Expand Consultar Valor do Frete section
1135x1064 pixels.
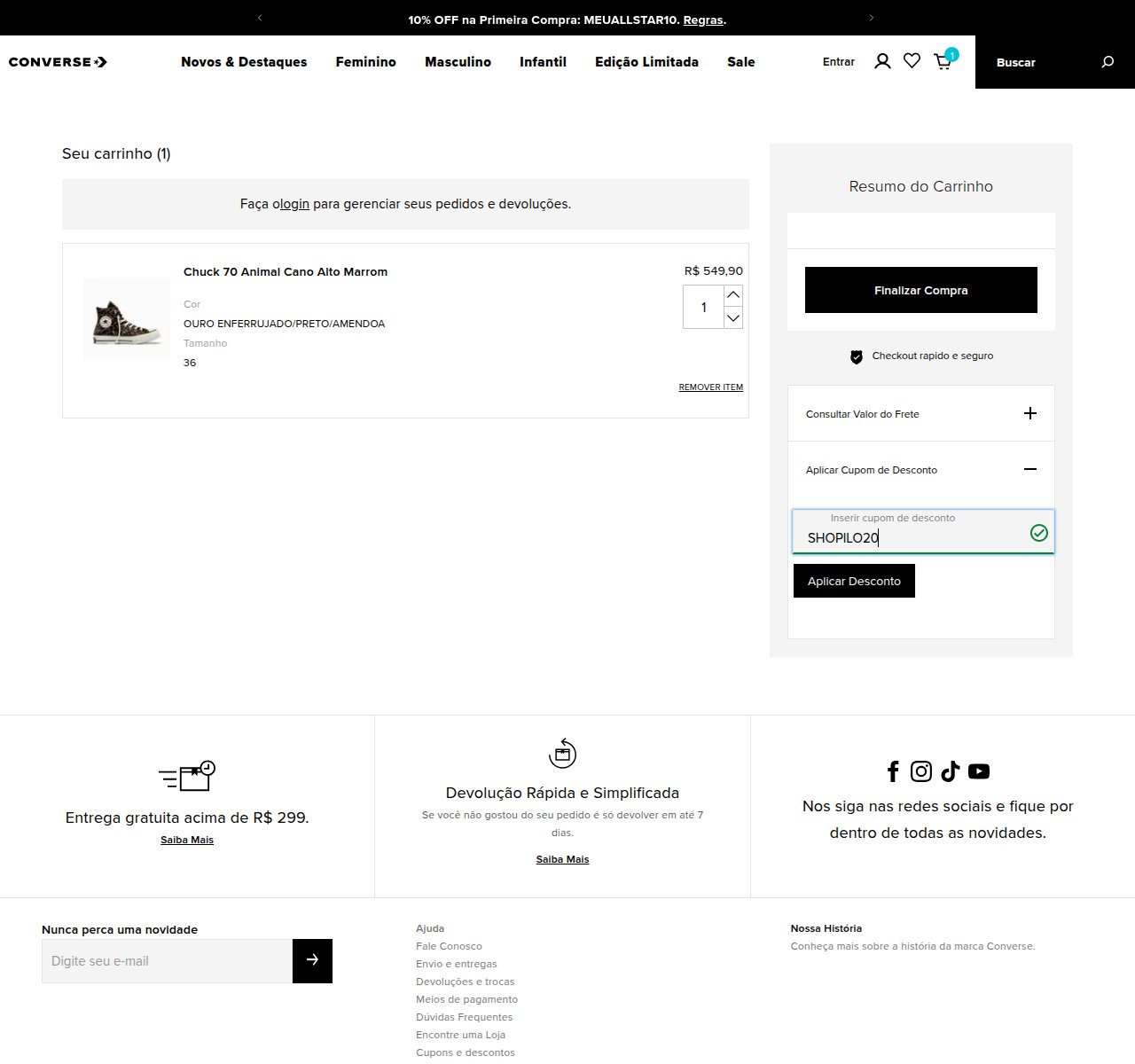(x=921, y=414)
